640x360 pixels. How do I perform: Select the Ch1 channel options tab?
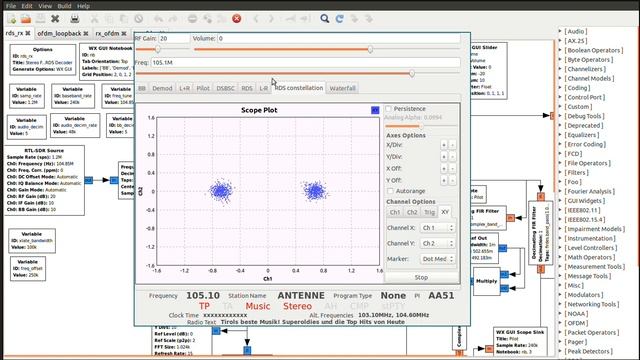click(x=395, y=212)
